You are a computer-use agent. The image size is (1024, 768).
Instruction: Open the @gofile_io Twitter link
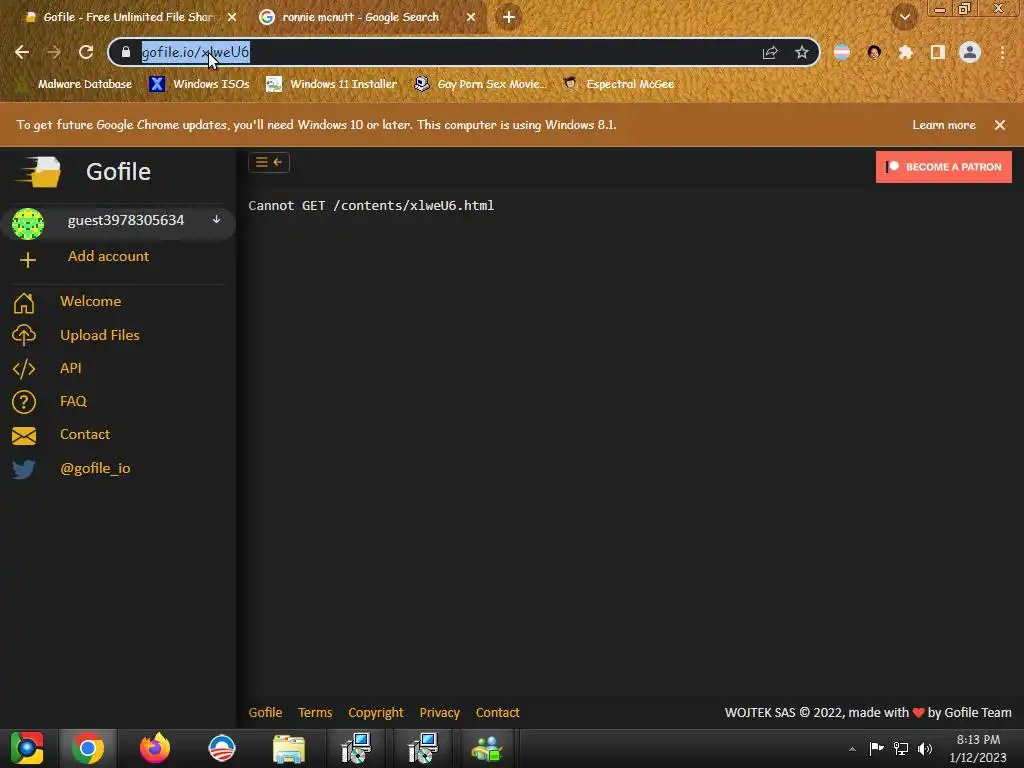click(x=95, y=468)
